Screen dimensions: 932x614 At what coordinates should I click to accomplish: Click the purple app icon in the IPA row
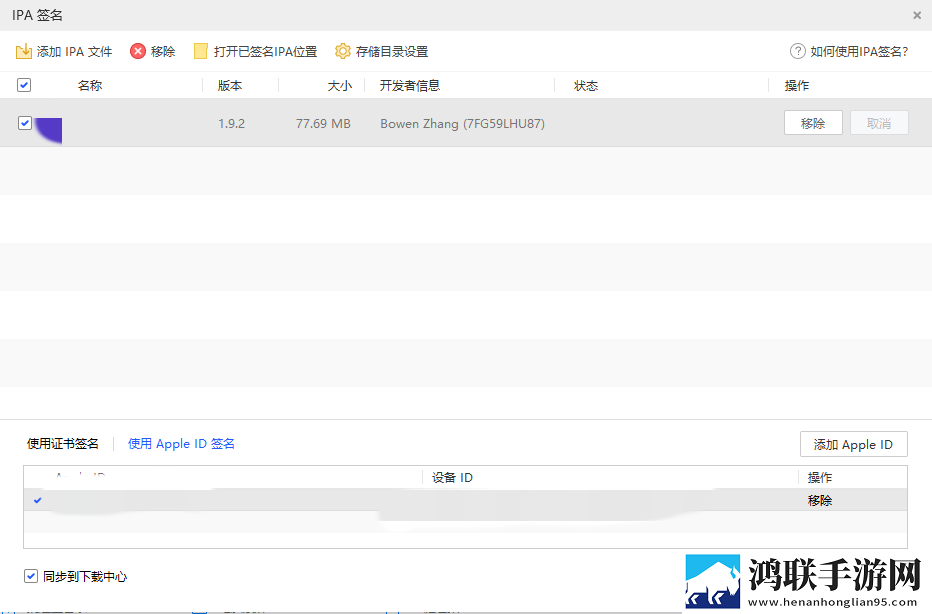click(49, 130)
